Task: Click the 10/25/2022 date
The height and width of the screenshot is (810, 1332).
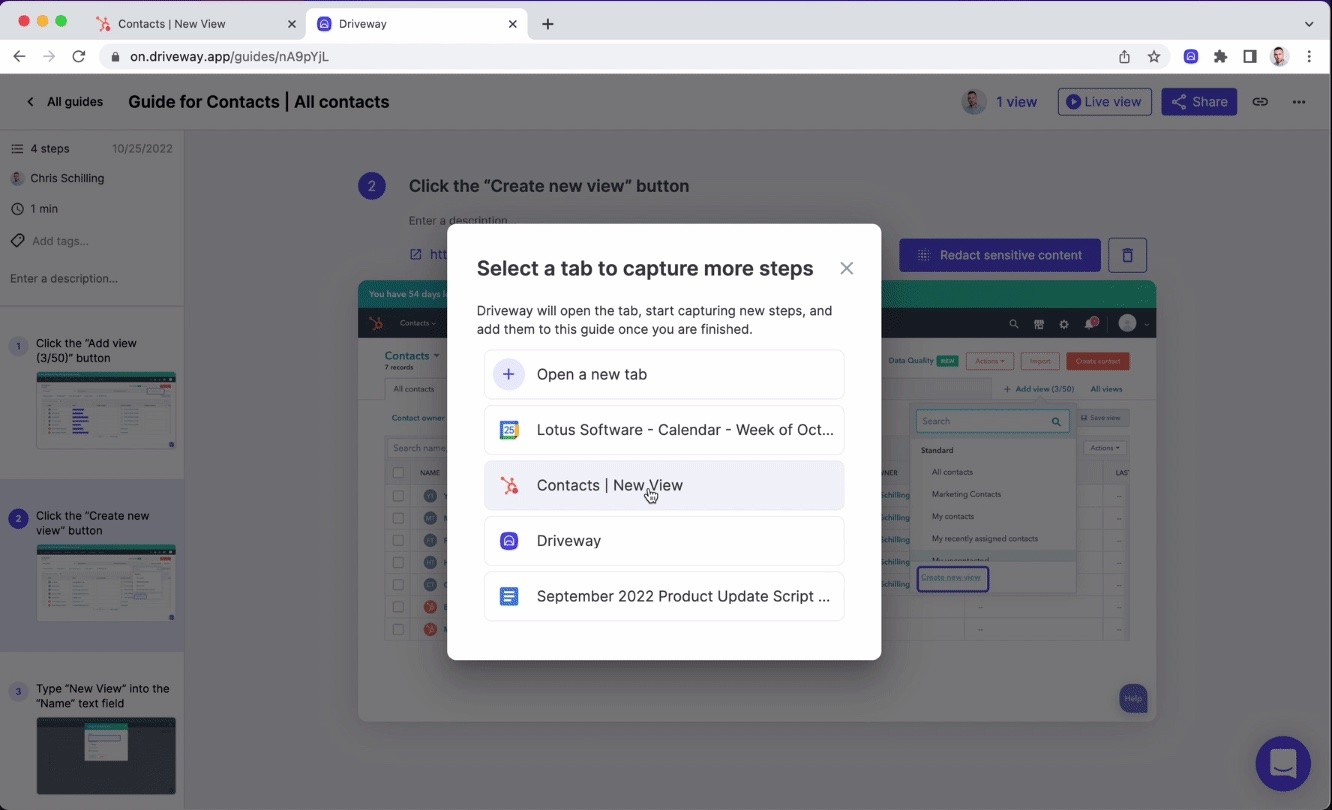Action: (142, 149)
